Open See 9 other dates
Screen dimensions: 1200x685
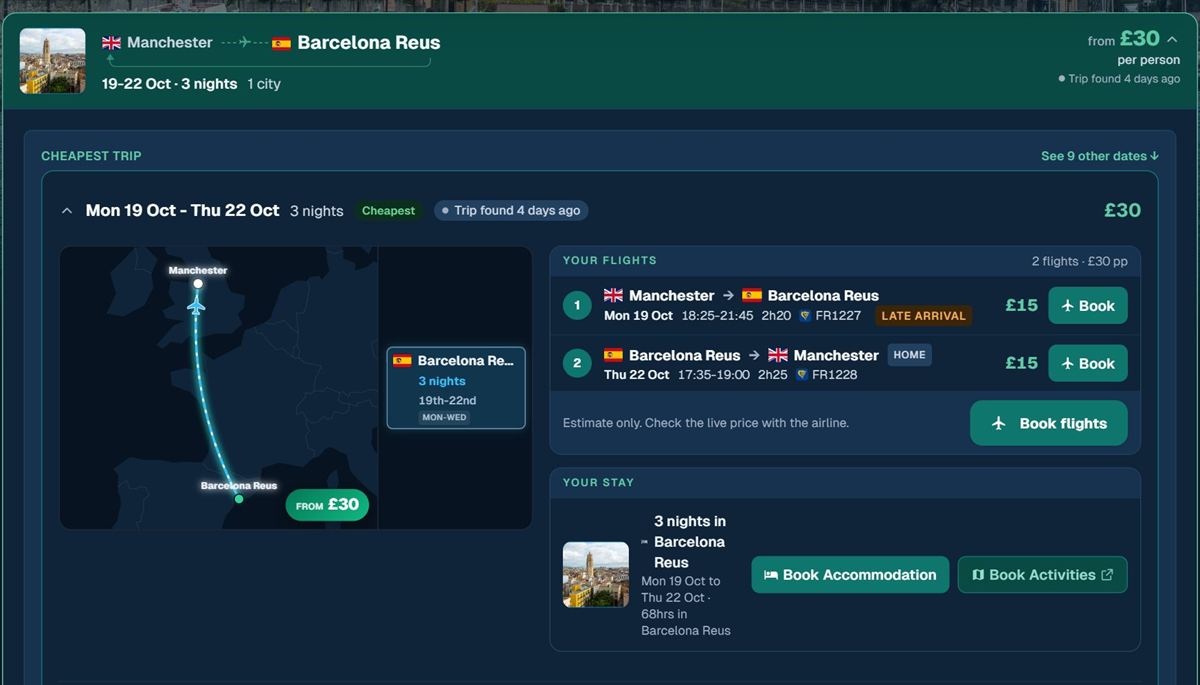click(1100, 156)
